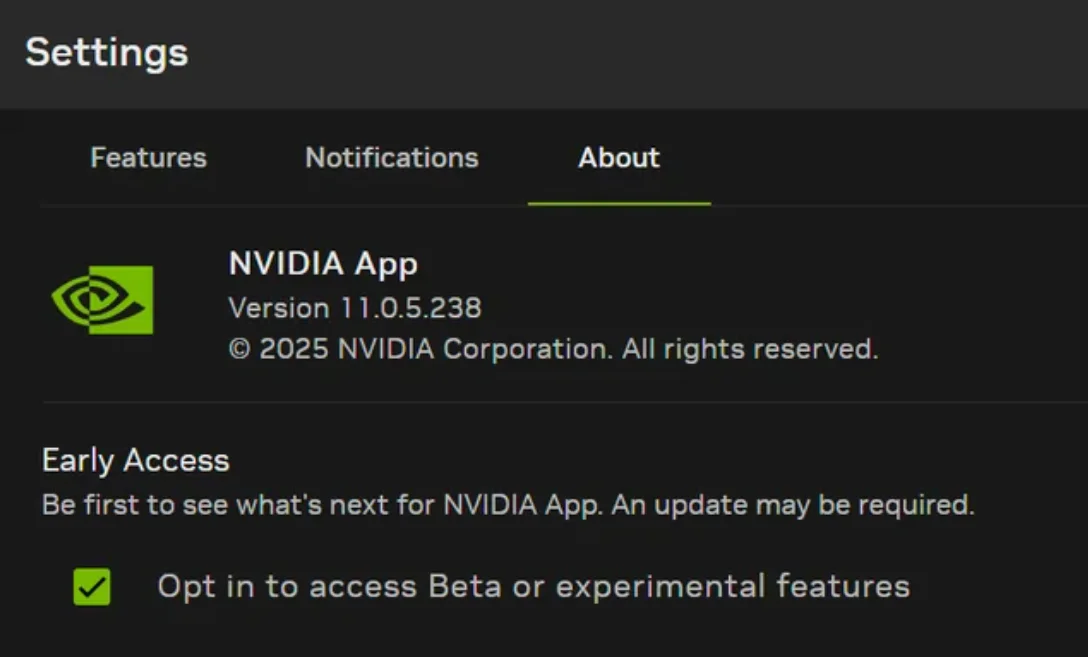Image resolution: width=1088 pixels, height=657 pixels.
Task: Click the Settings page title
Action: point(106,52)
